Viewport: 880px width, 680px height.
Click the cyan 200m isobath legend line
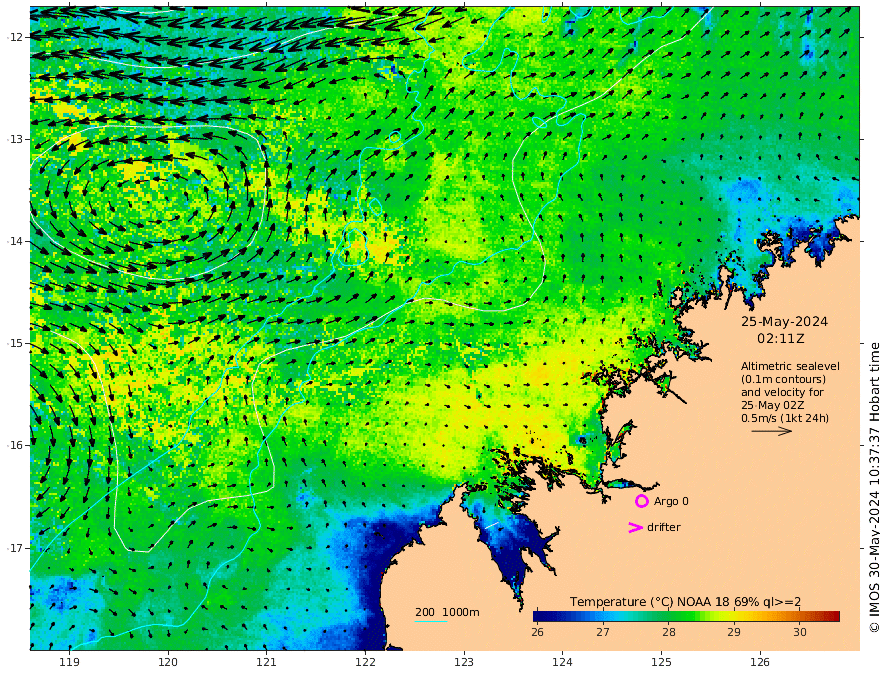[x=431, y=621]
